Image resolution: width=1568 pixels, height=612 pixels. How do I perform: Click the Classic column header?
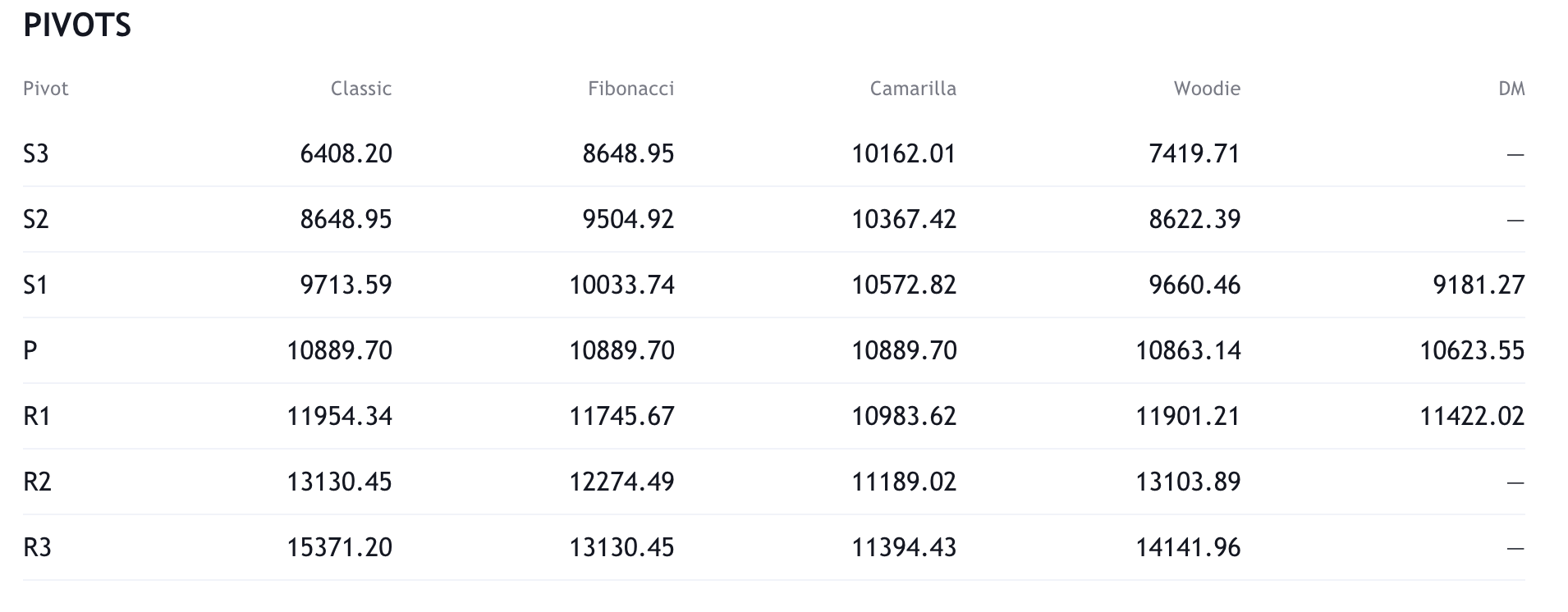tap(360, 89)
